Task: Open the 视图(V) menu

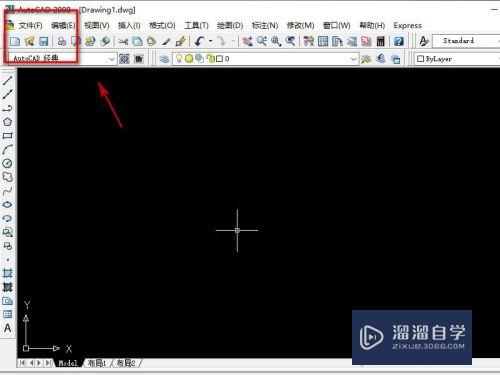Action: [97, 25]
